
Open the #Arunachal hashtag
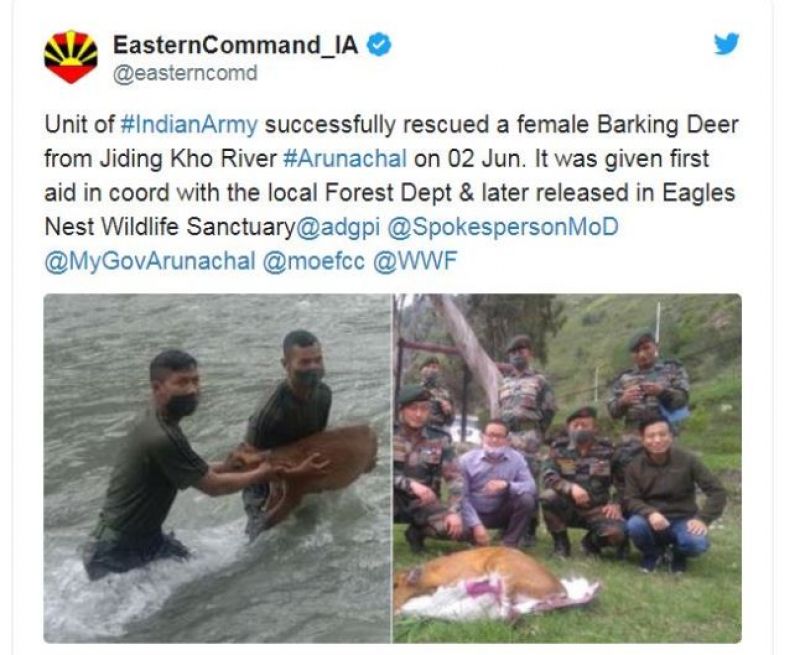pos(345,159)
